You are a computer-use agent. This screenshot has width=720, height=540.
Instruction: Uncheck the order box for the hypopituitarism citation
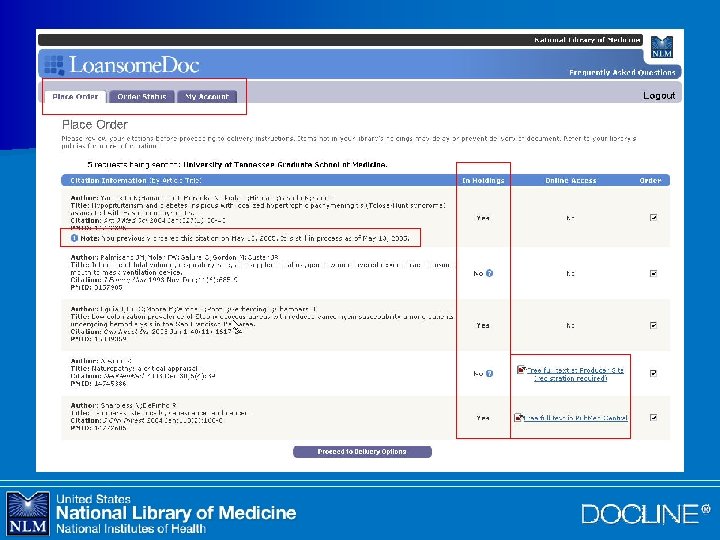click(653, 218)
